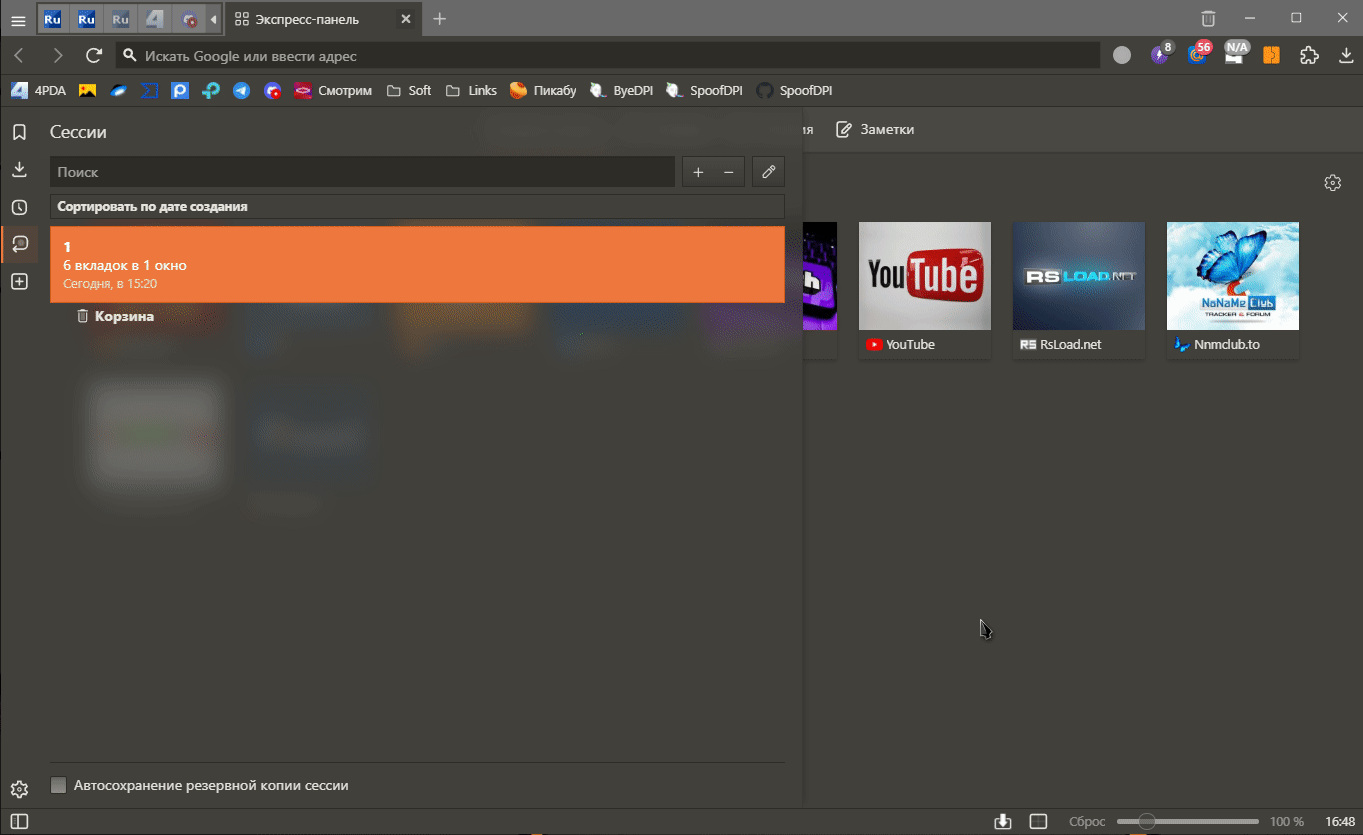Screen dimensions: 1363x835
Task: Edit the session with pencil button
Action: [768, 172]
